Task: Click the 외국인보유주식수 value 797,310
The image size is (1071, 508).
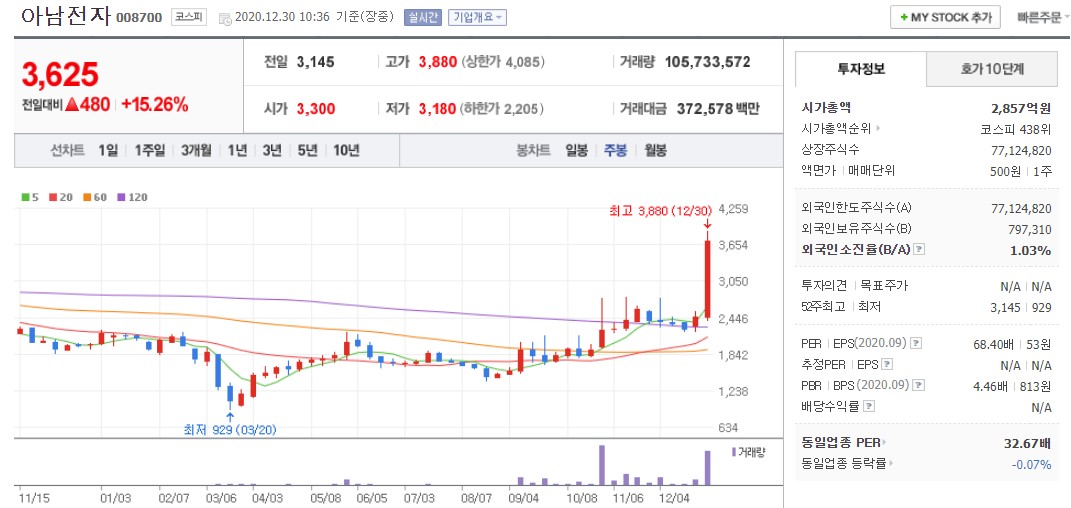Action: [1030, 229]
